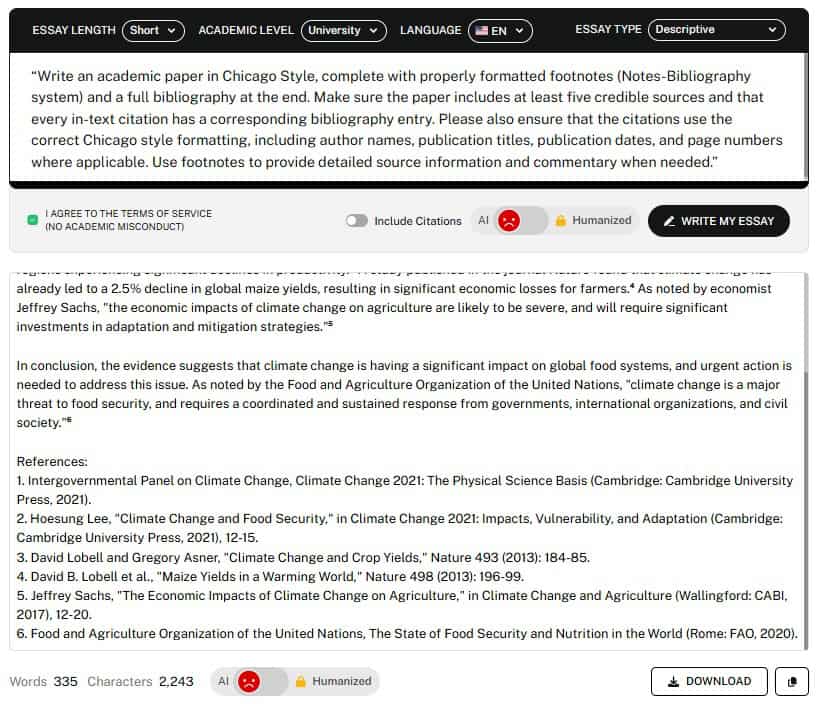Open the Academic Level dropdown showing University

pyautogui.click(x=343, y=30)
